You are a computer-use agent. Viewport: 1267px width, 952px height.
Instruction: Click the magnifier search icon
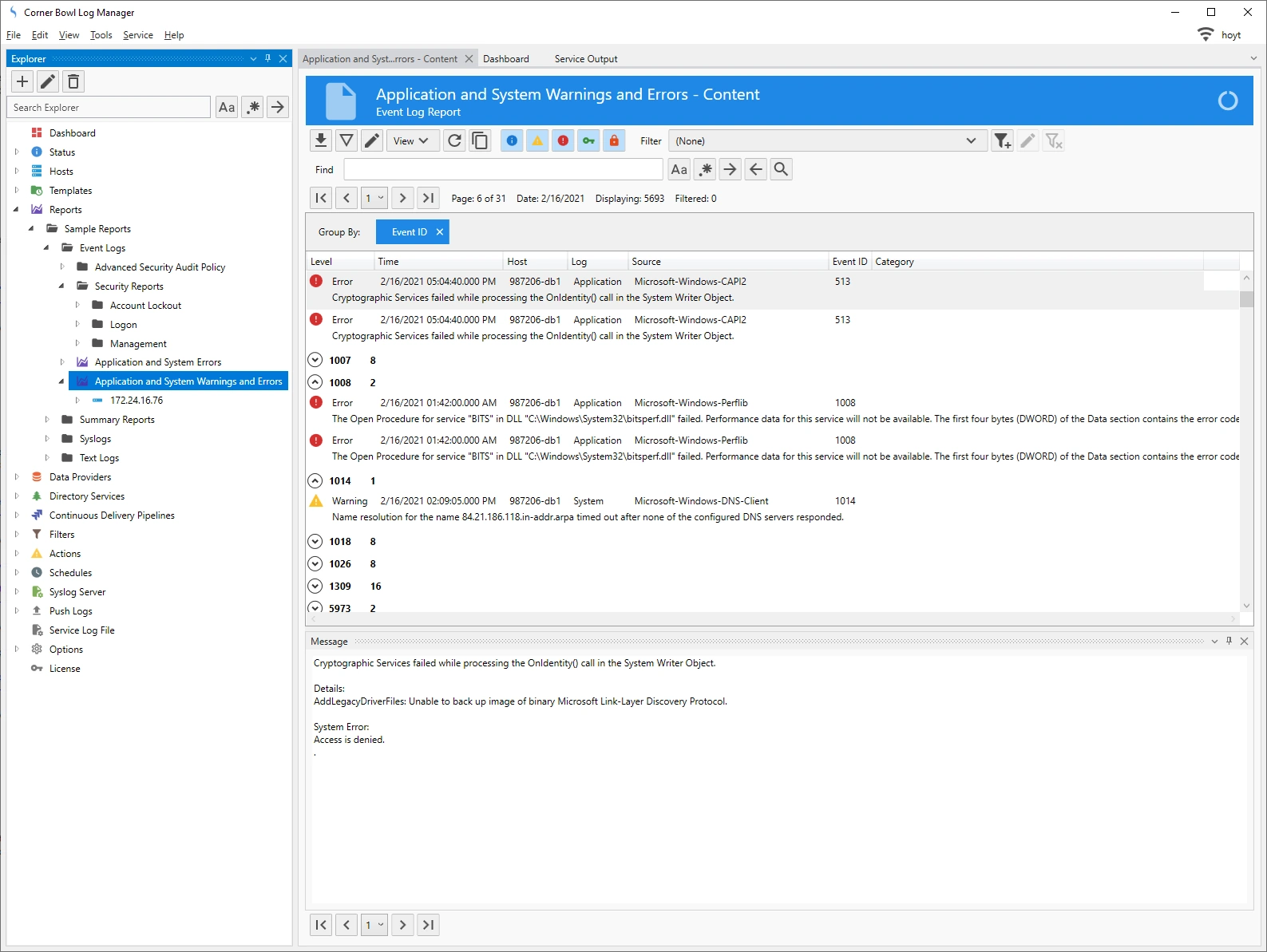(x=782, y=169)
